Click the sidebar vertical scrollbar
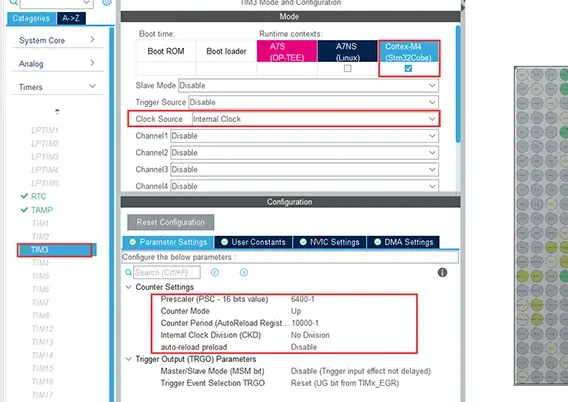This screenshot has height=402, width=568. coord(112,214)
